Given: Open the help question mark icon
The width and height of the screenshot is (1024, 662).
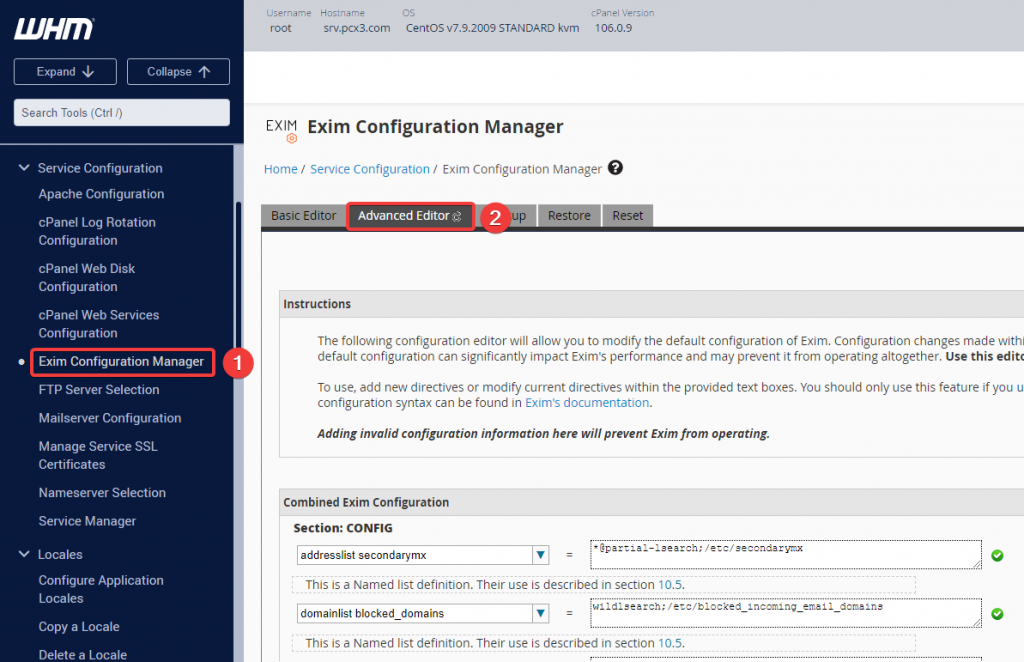Looking at the screenshot, I should pyautogui.click(x=615, y=168).
